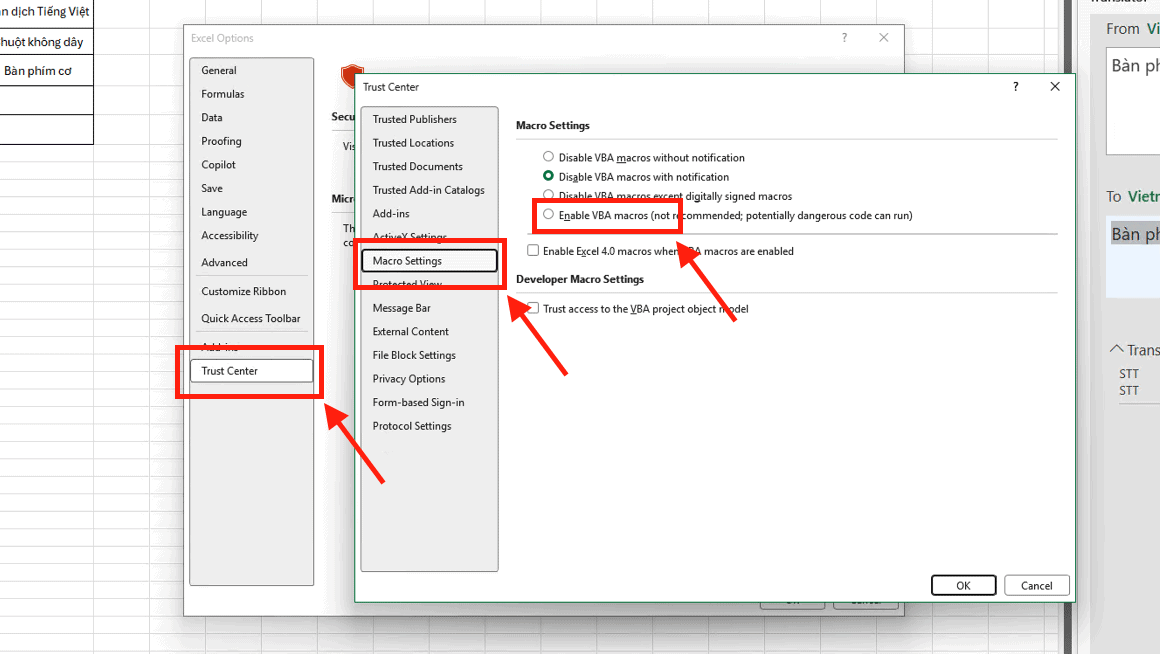This screenshot has height=654, width=1160.
Task: Go to File Block Settings
Action: point(414,355)
